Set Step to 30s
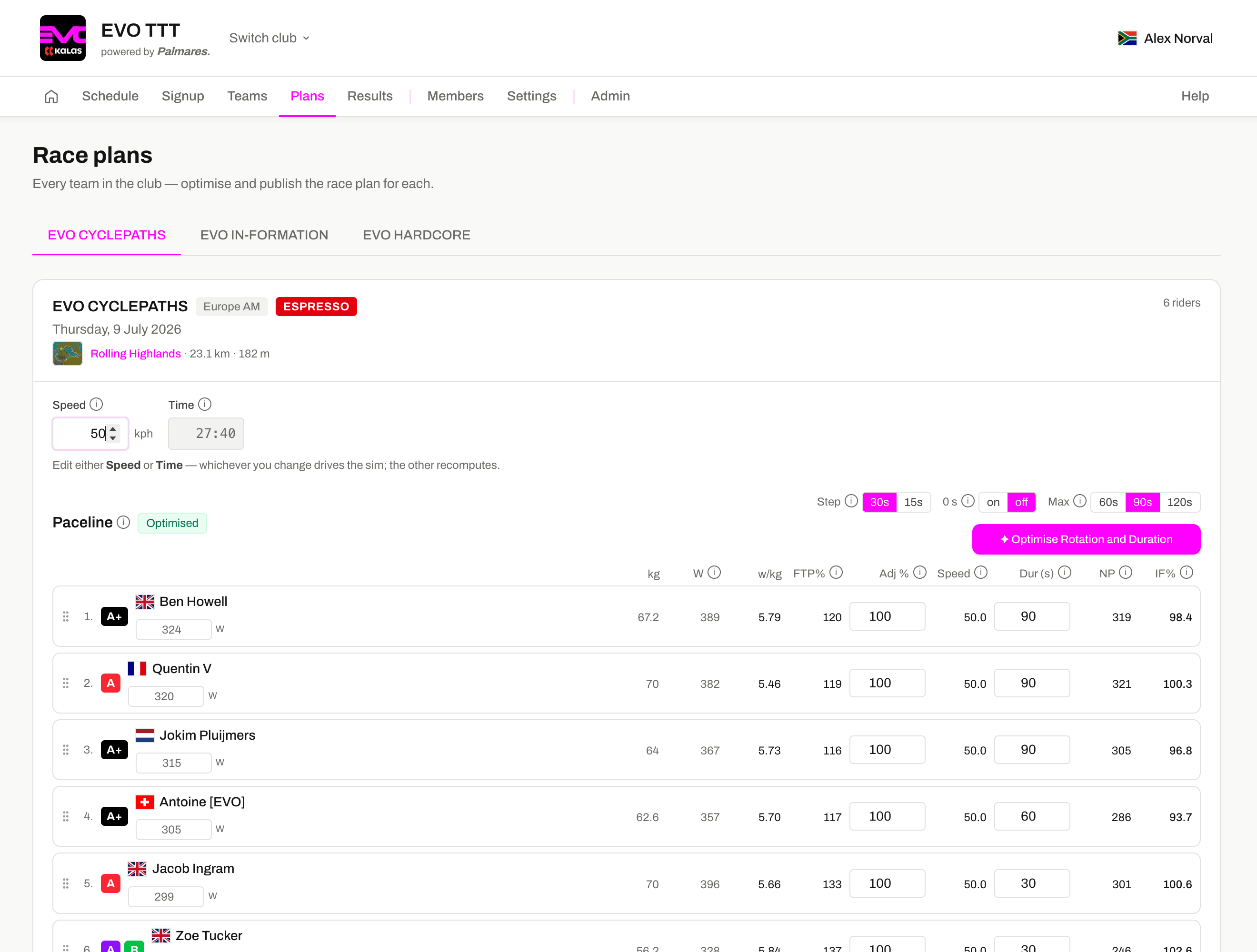Screen dimensions: 1257x952 [880, 502]
